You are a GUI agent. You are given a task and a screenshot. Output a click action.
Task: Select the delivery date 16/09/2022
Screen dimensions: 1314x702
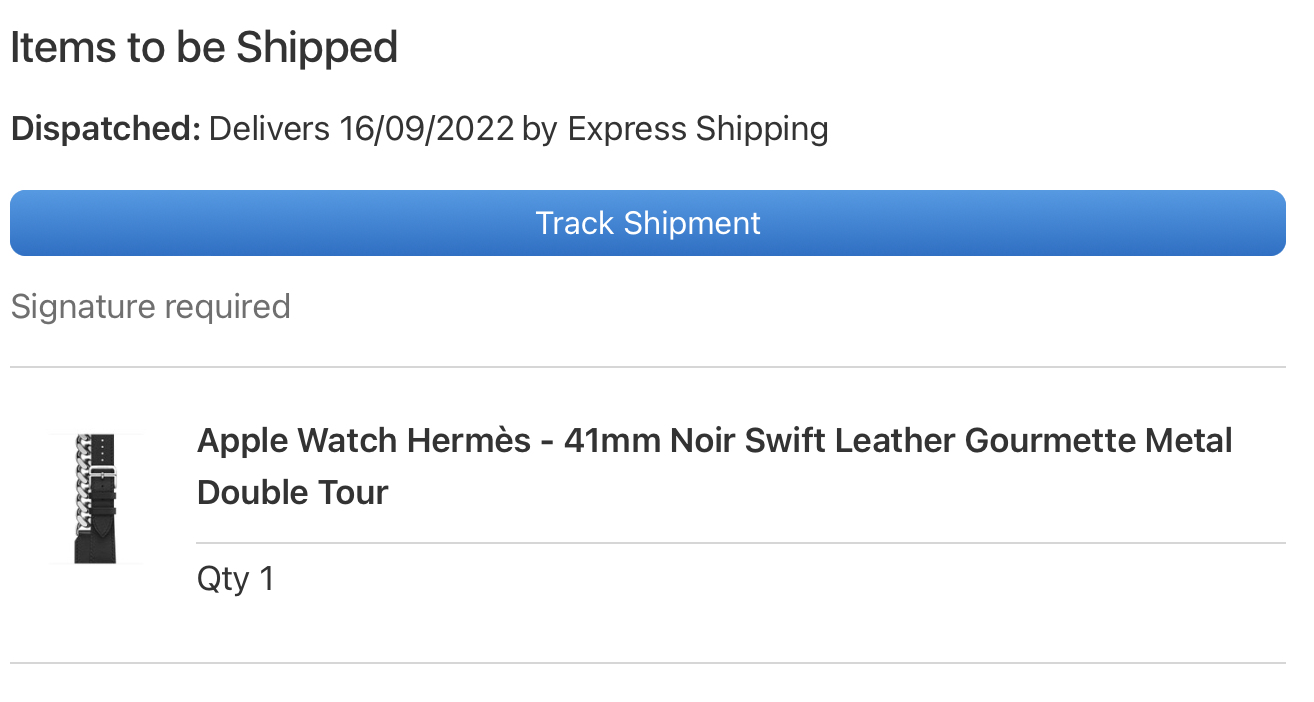point(426,130)
